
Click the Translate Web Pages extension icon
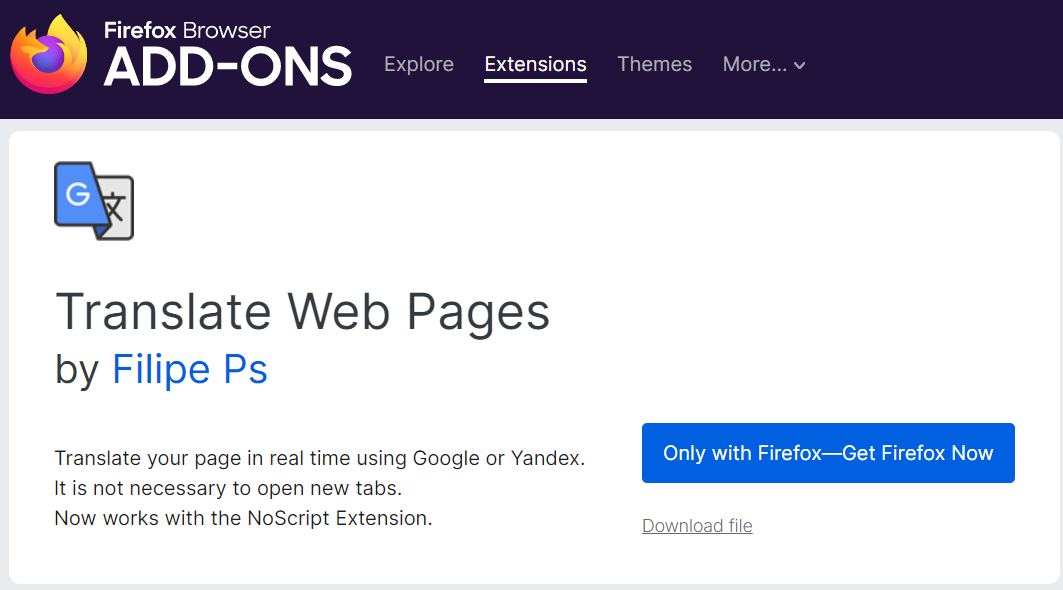[x=94, y=201]
